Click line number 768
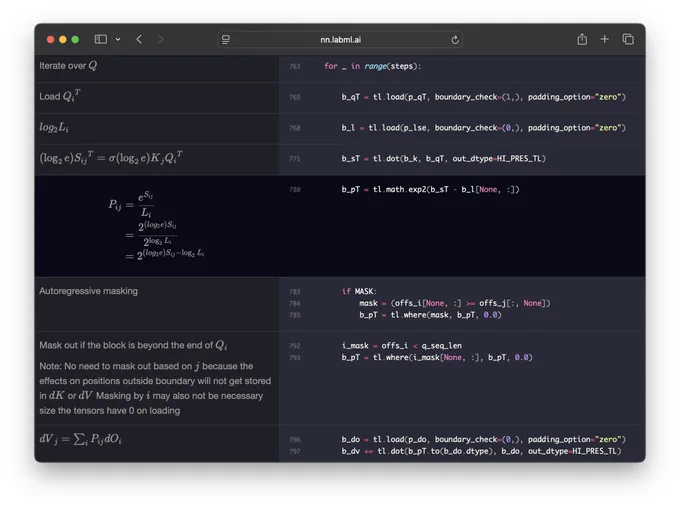This screenshot has width=680, height=508. click(295, 128)
